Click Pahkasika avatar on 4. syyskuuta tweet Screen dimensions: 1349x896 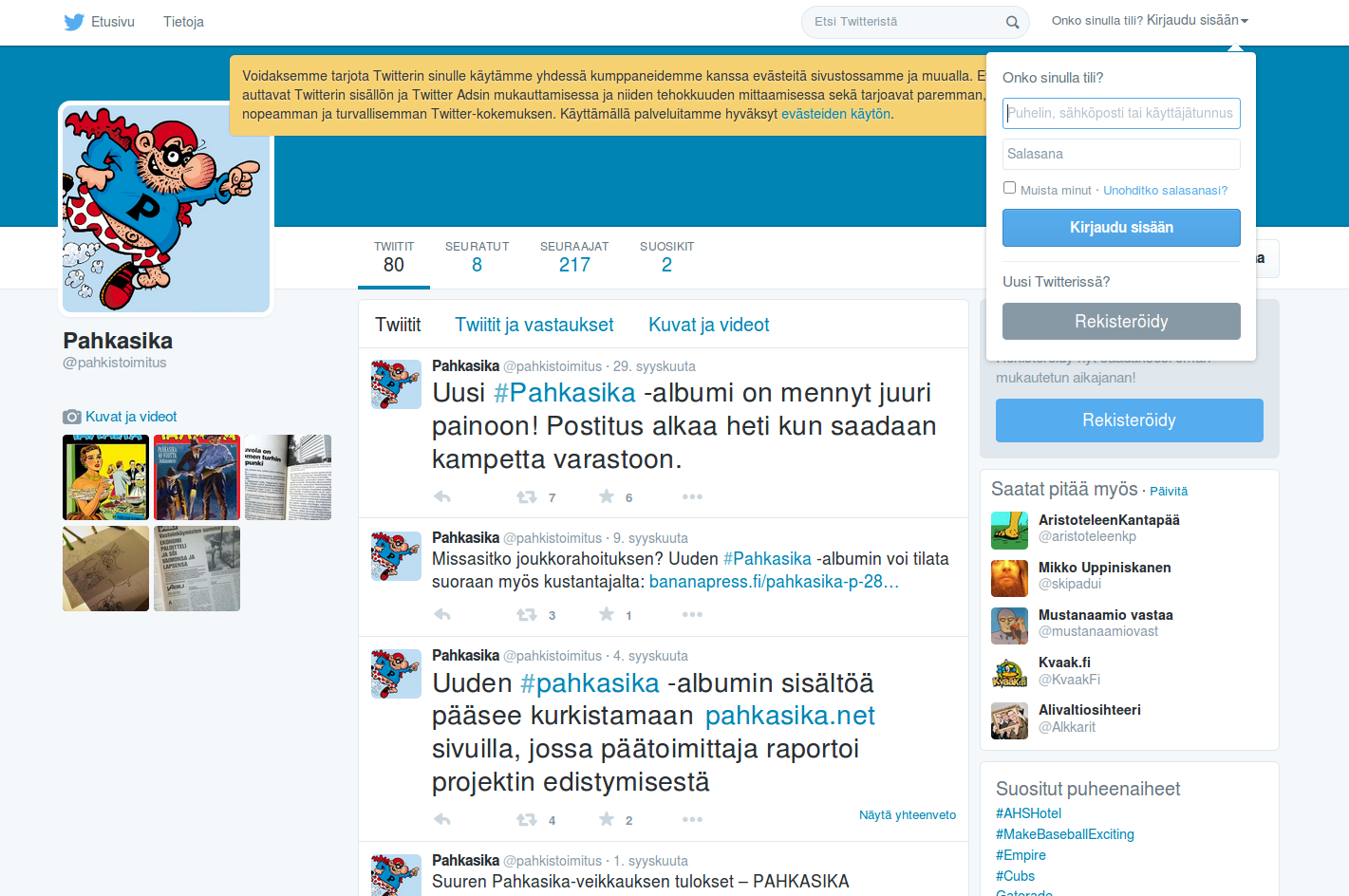pos(396,674)
